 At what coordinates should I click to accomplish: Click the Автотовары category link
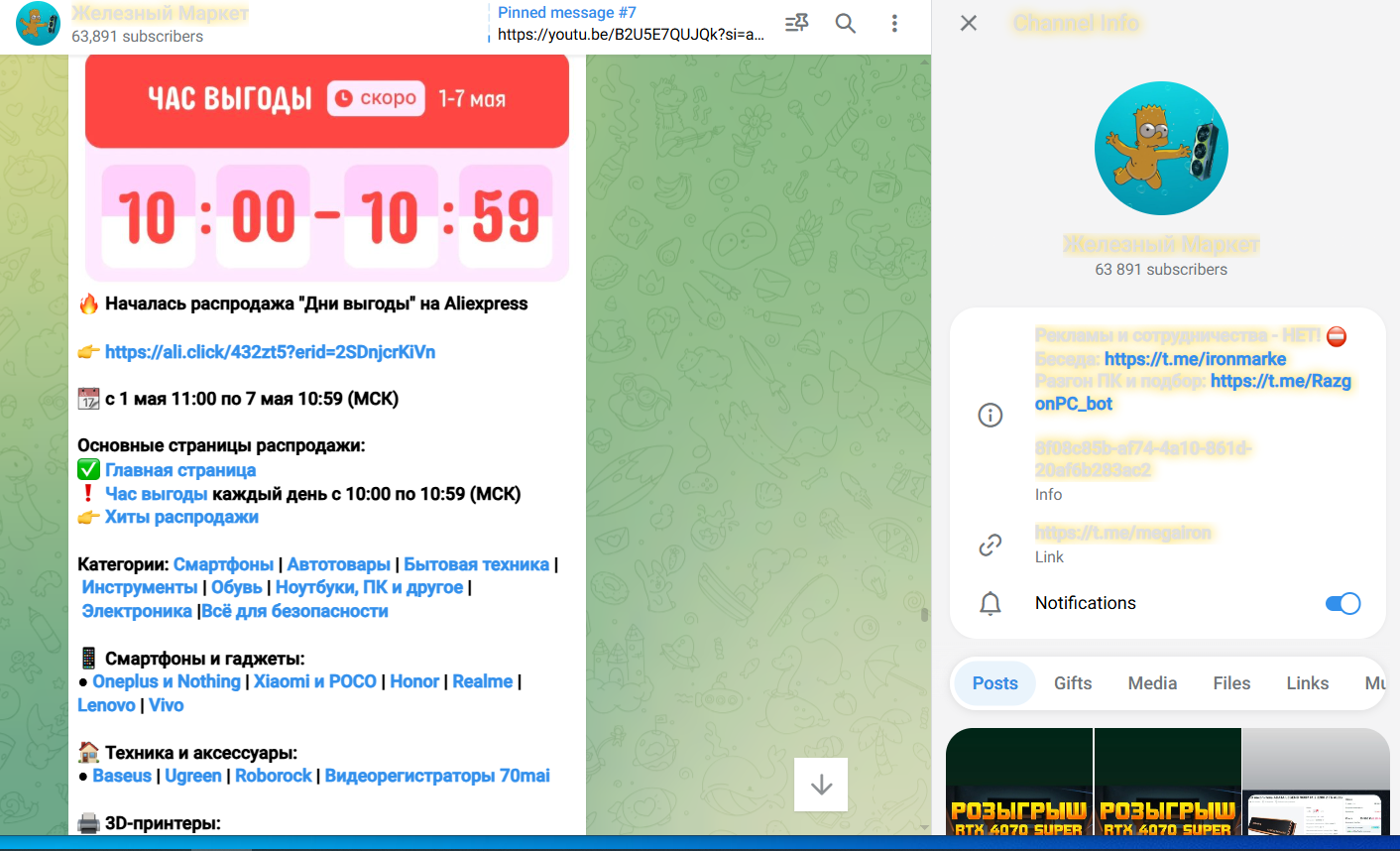(x=339, y=564)
